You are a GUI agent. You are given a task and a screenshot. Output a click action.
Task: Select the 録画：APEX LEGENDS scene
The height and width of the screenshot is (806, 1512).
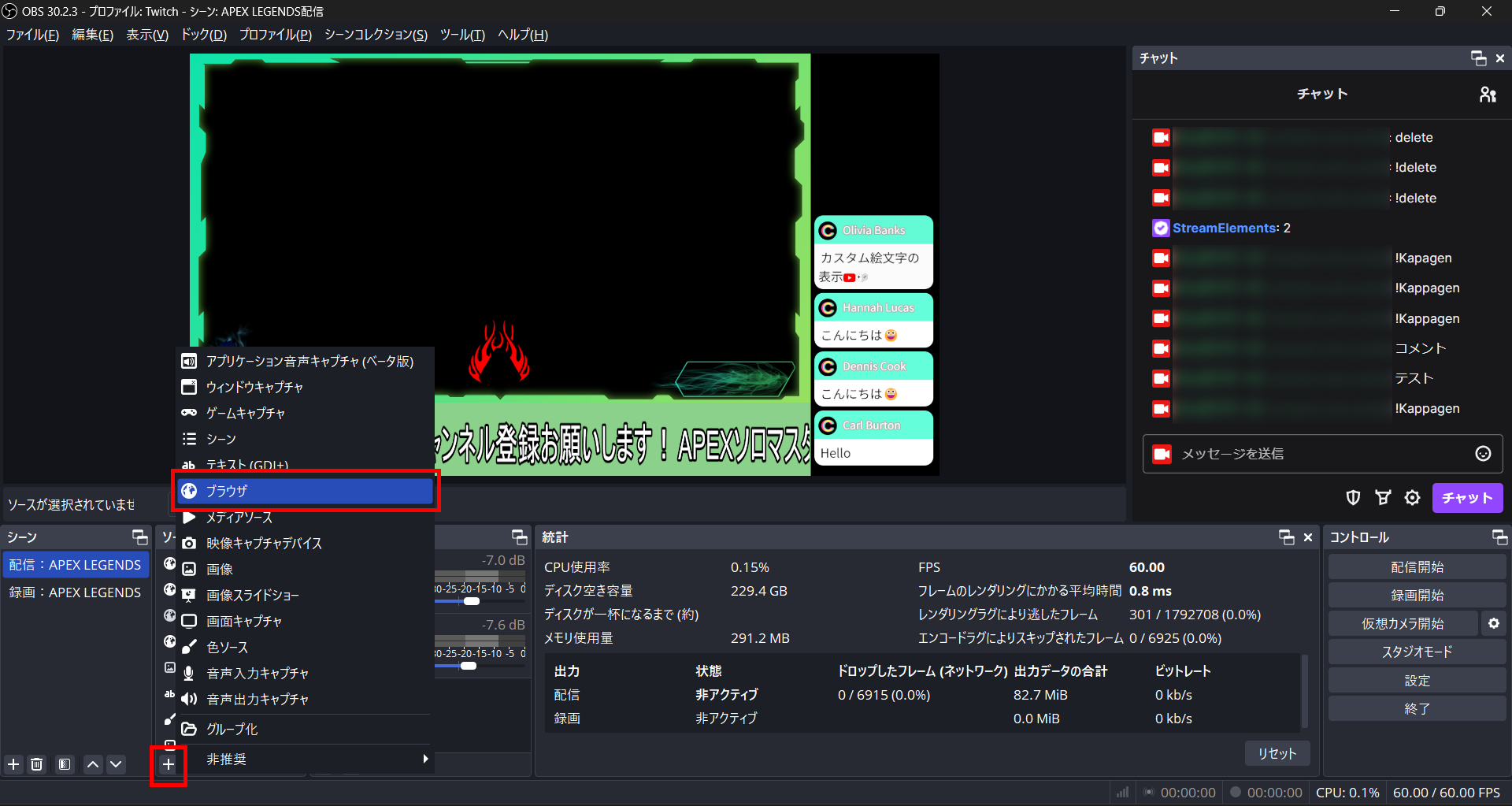(x=76, y=592)
